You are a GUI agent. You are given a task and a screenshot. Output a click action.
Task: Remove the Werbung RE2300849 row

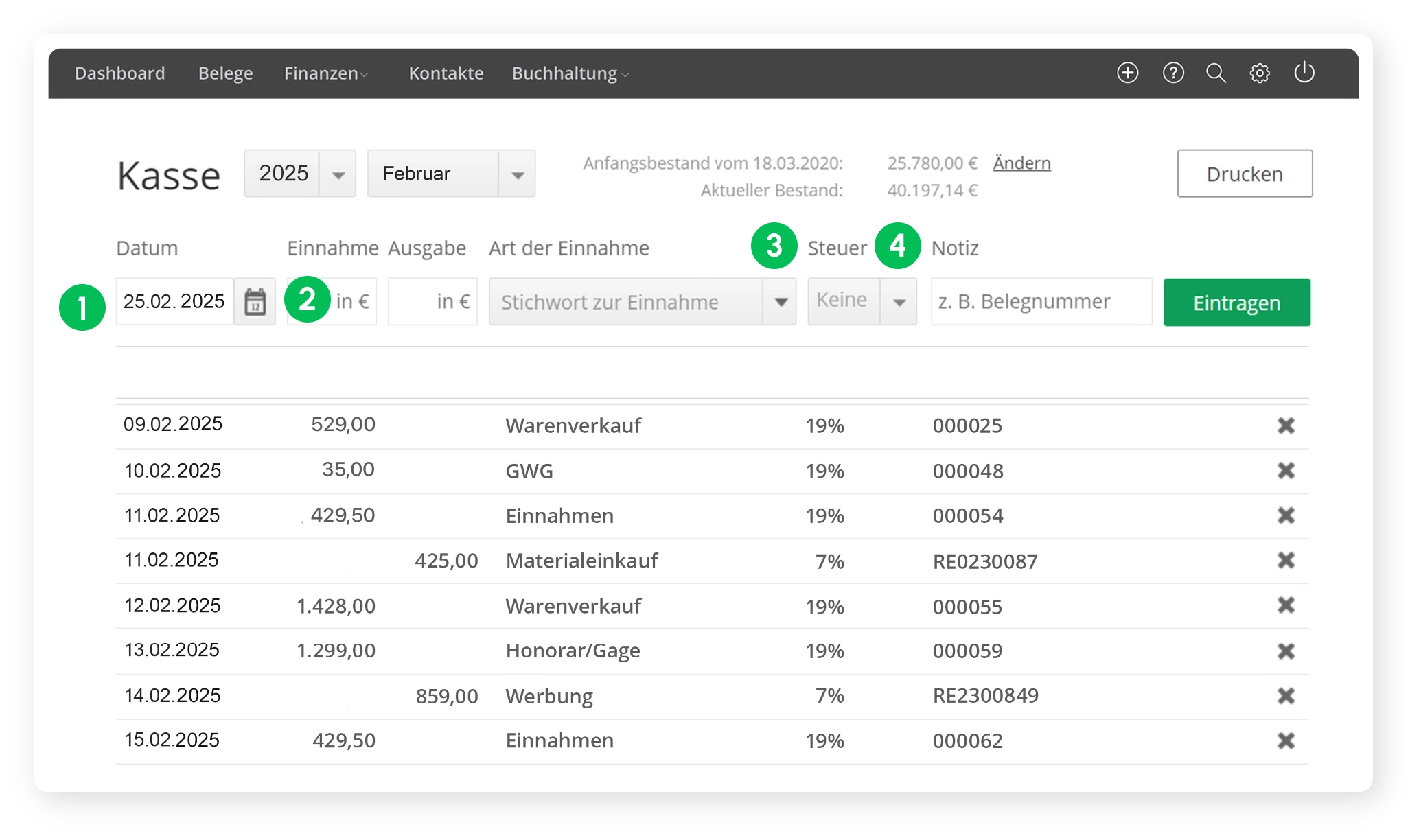(x=1285, y=696)
